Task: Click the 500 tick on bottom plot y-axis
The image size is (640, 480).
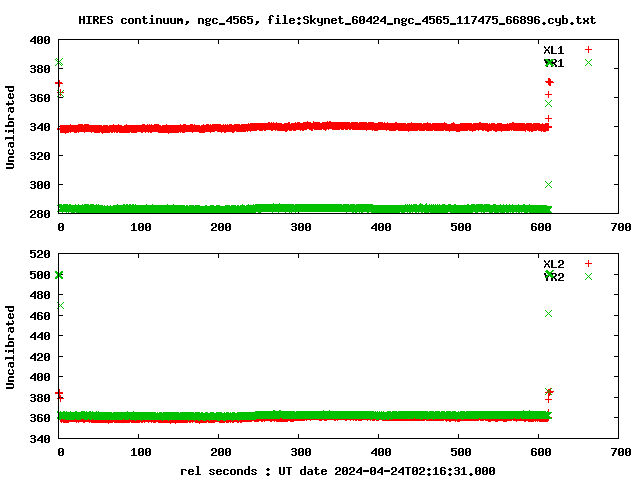Action: coord(40,275)
